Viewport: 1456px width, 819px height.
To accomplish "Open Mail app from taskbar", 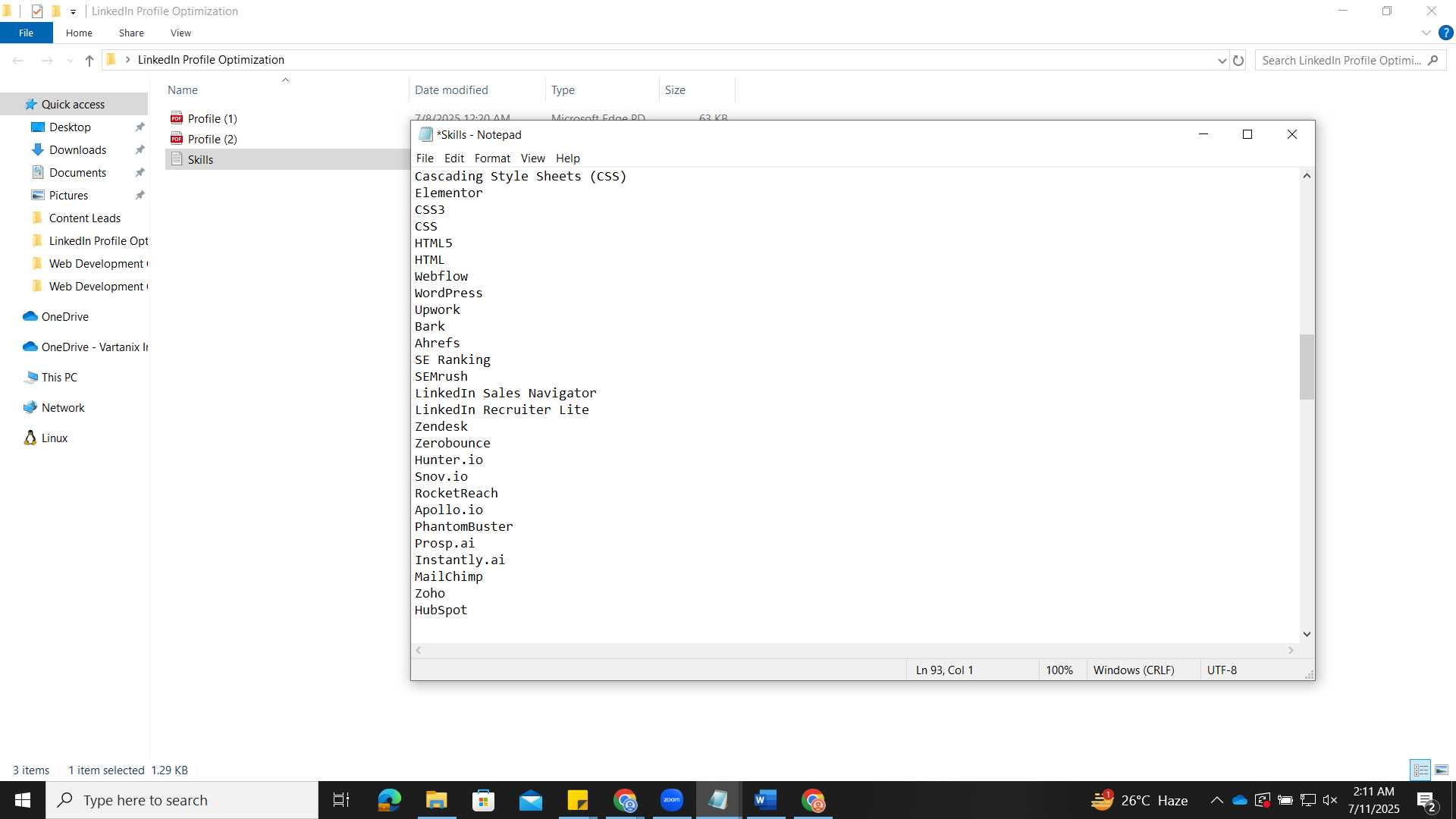I will point(531,800).
